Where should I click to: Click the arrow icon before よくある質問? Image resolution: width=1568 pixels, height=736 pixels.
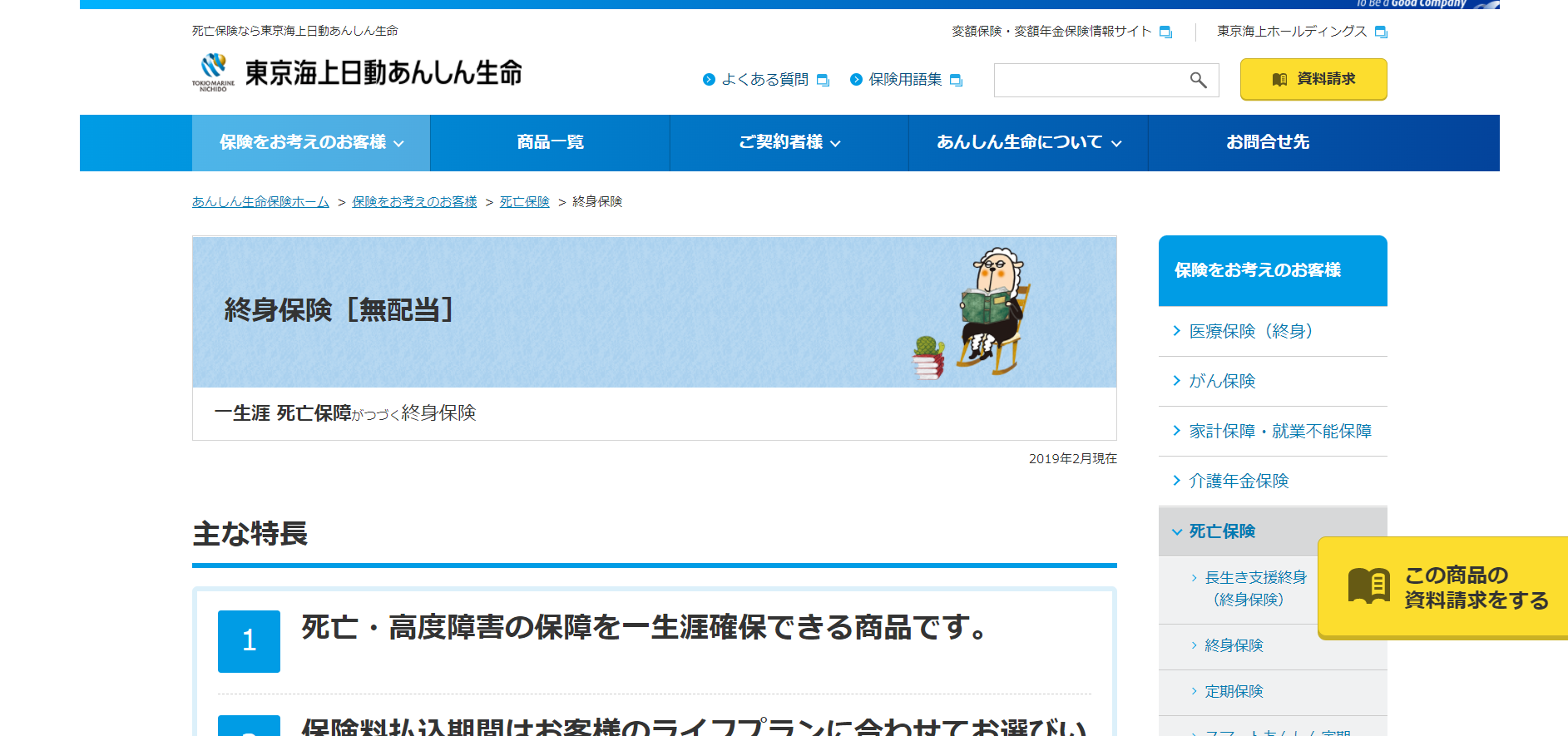pyautogui.click(x=709, y=80)
